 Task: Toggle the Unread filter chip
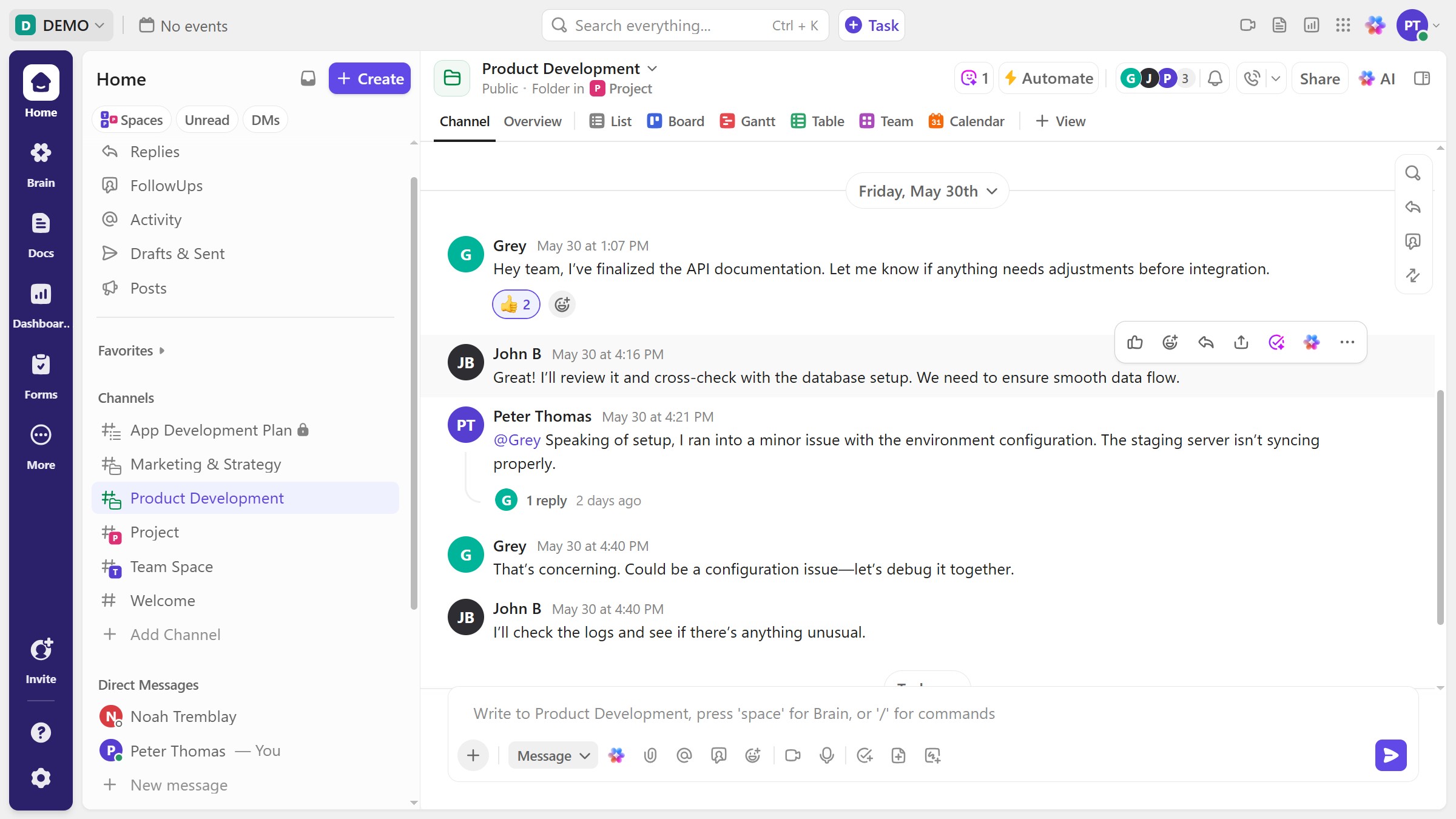[207, 120]
